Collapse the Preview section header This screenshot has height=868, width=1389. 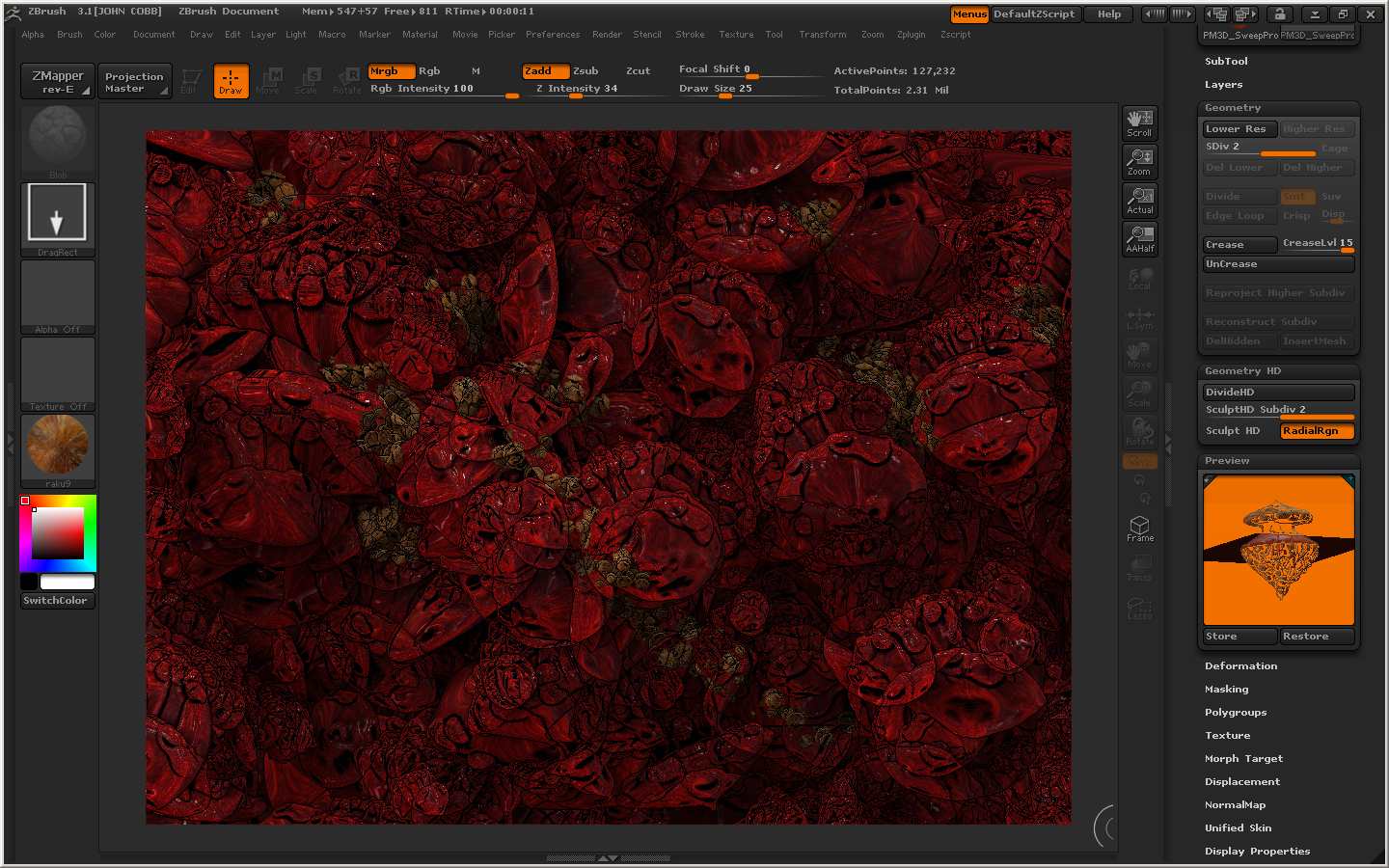click(x=1278, y=461)
